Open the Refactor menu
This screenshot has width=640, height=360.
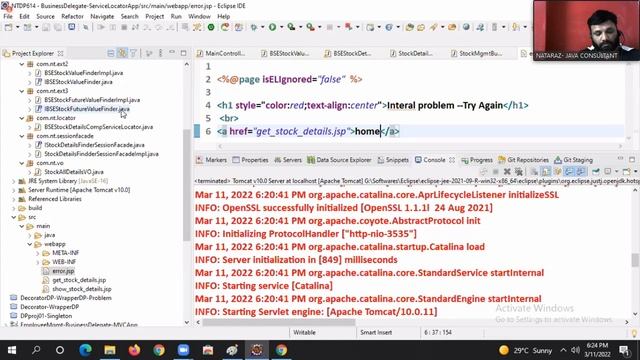tap(72, 16)
